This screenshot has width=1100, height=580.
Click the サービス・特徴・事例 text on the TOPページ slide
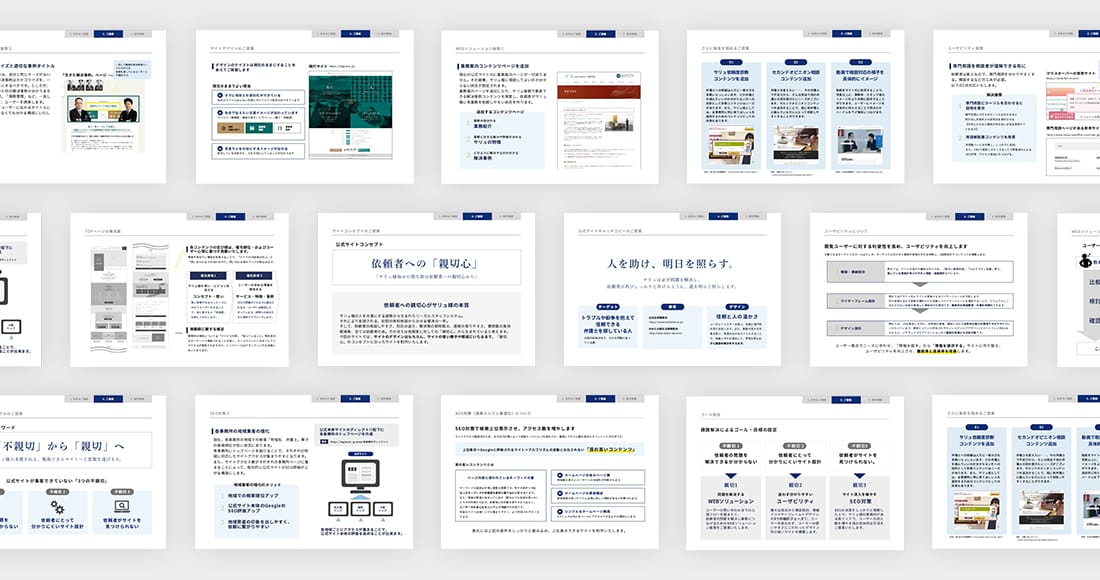[x=256, y=297]
